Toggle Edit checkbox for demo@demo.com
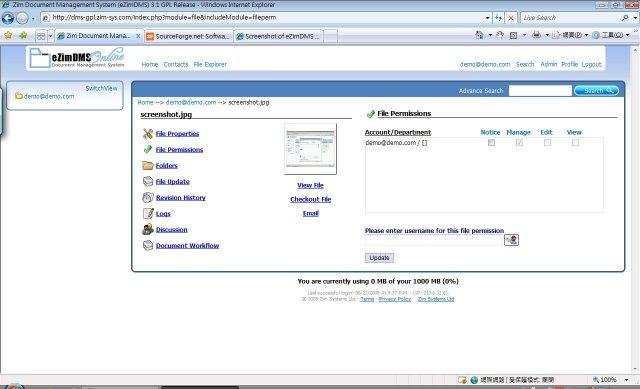640x389 pixels. point(547,142)
